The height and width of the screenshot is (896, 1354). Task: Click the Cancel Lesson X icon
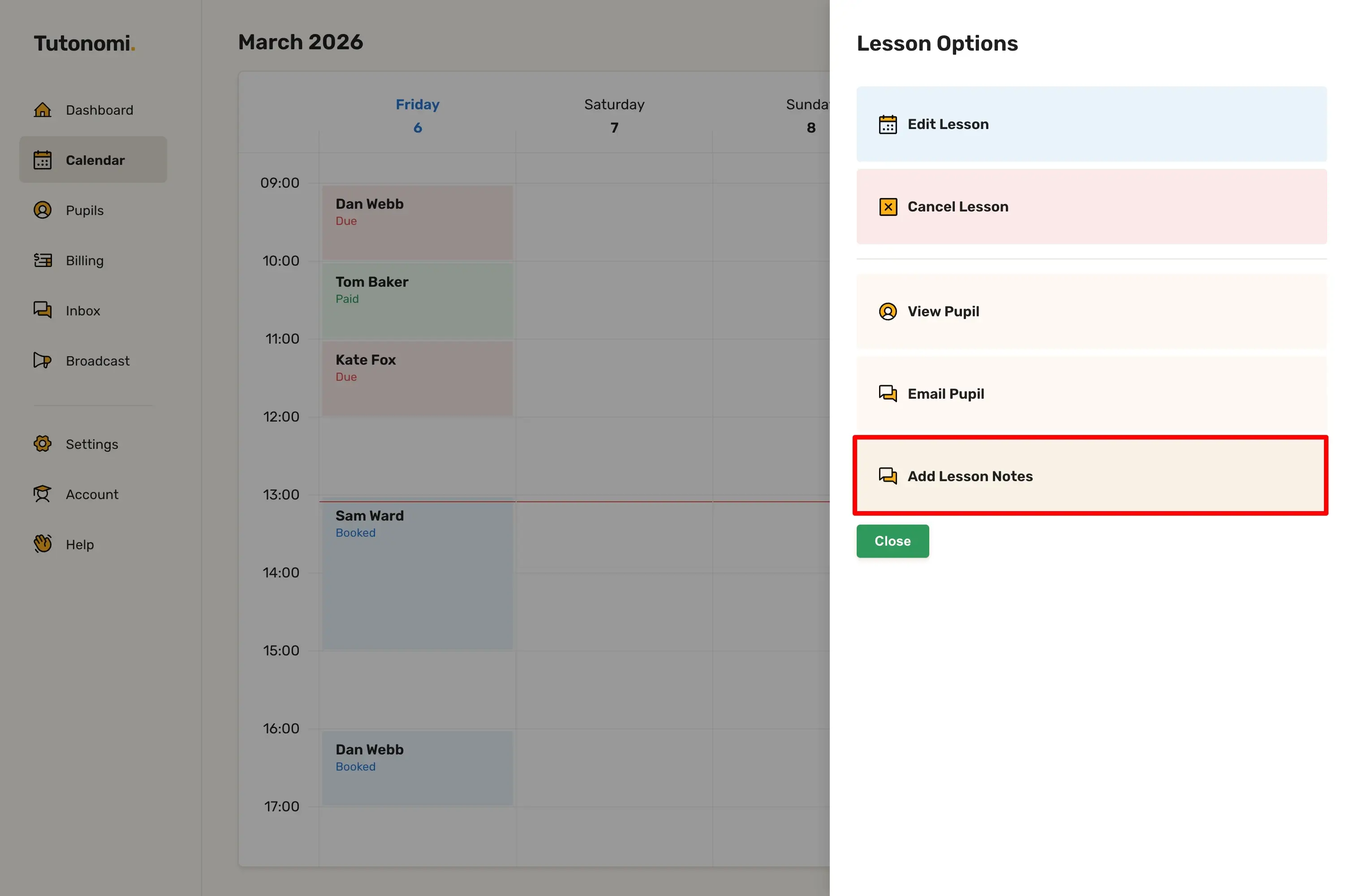pos(887,207)
